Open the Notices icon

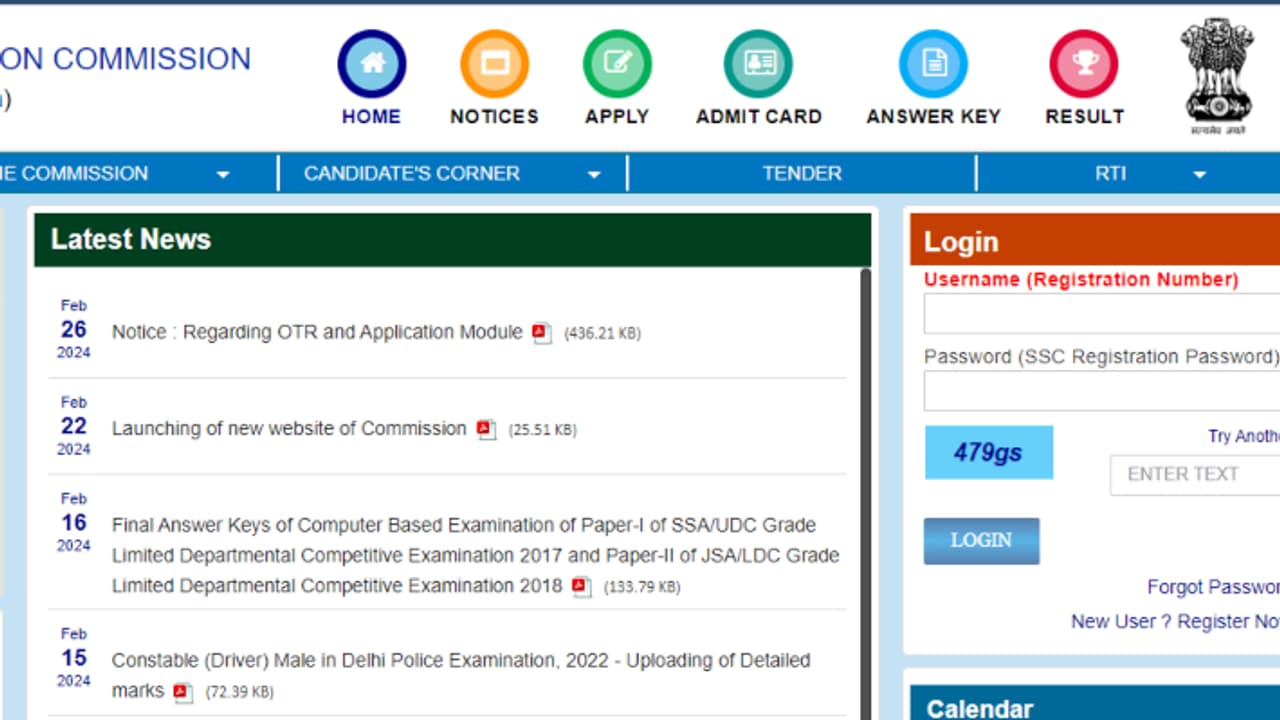[494, 64]
